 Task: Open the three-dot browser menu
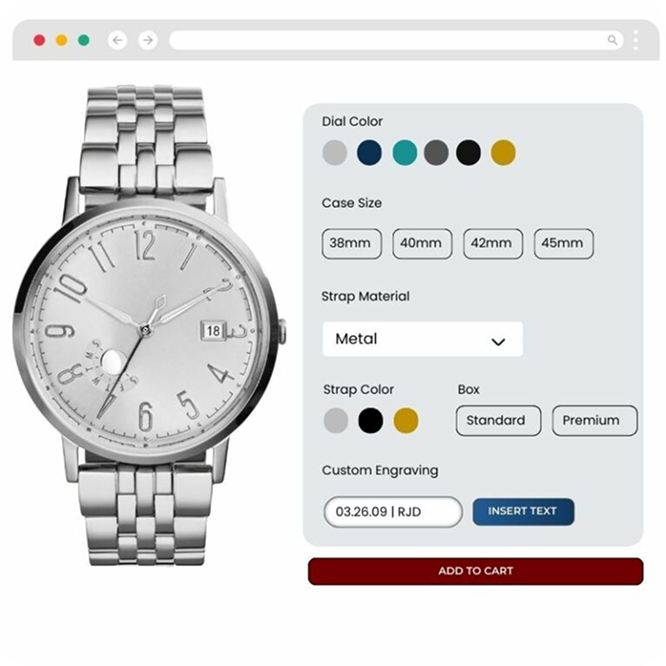point(635,40)
